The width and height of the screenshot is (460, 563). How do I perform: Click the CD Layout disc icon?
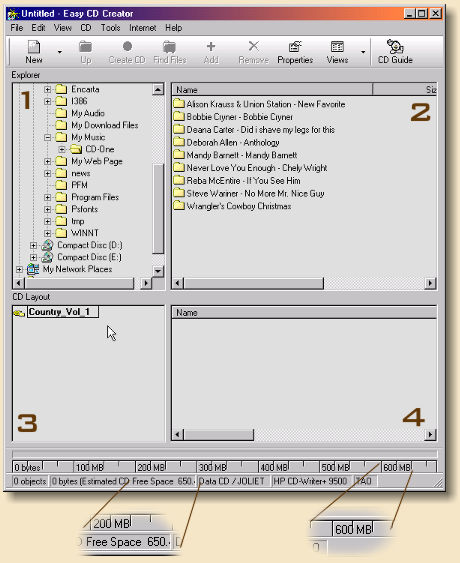[19, 313]
